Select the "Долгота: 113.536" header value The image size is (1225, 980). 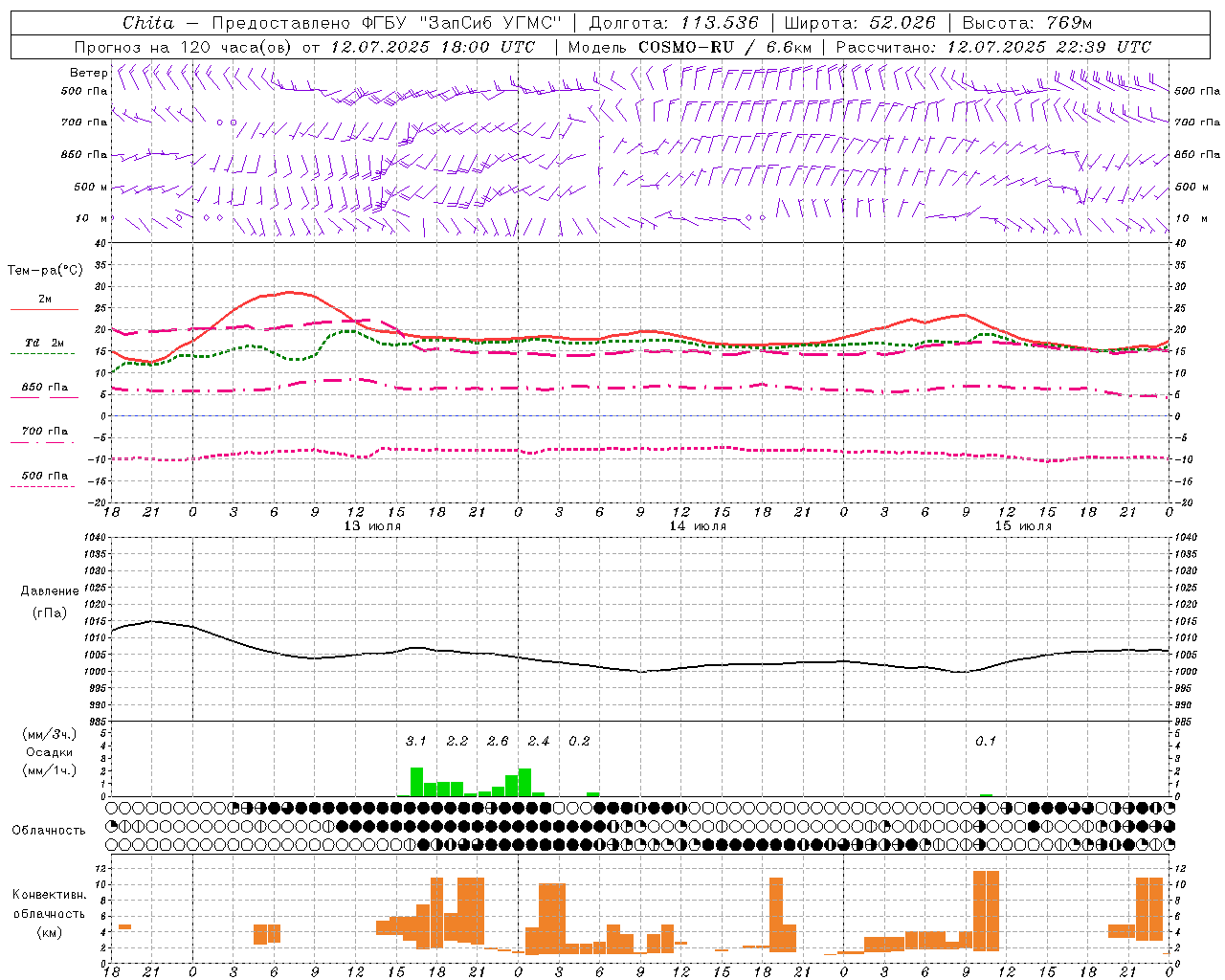(674, 23)
